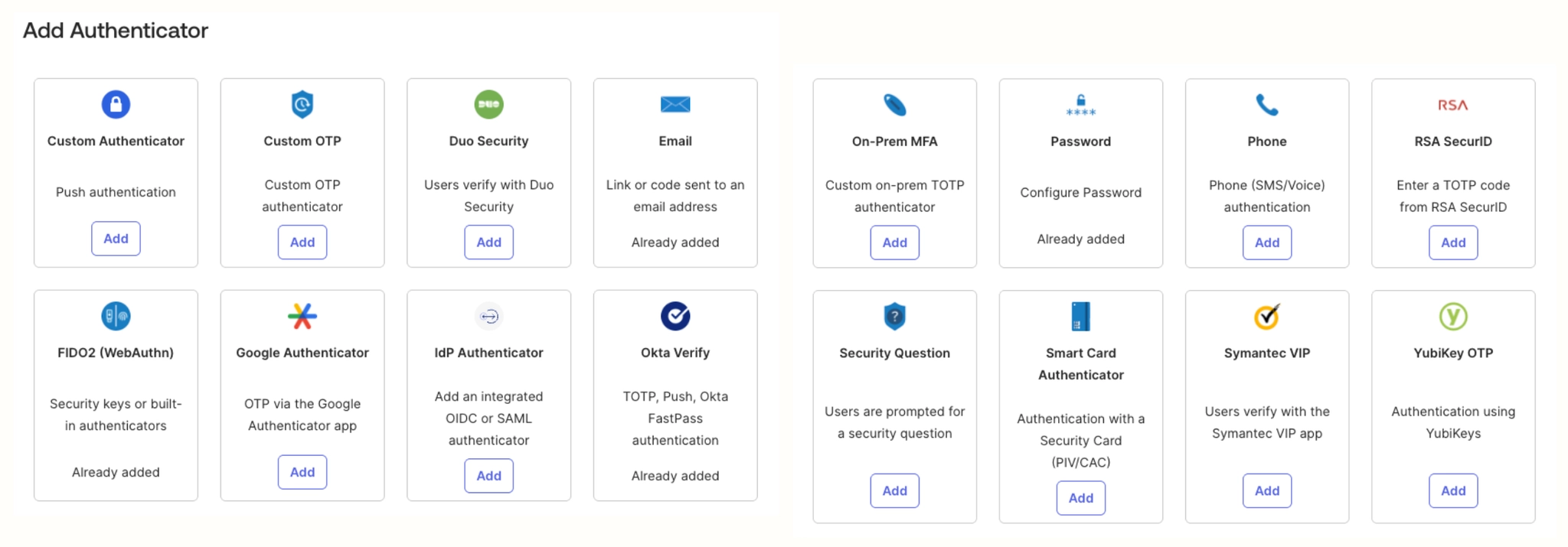Add the Phone authenticator
Image resolution: width=1568 pixels, height=547 pixels.
tap(1266, 243)
